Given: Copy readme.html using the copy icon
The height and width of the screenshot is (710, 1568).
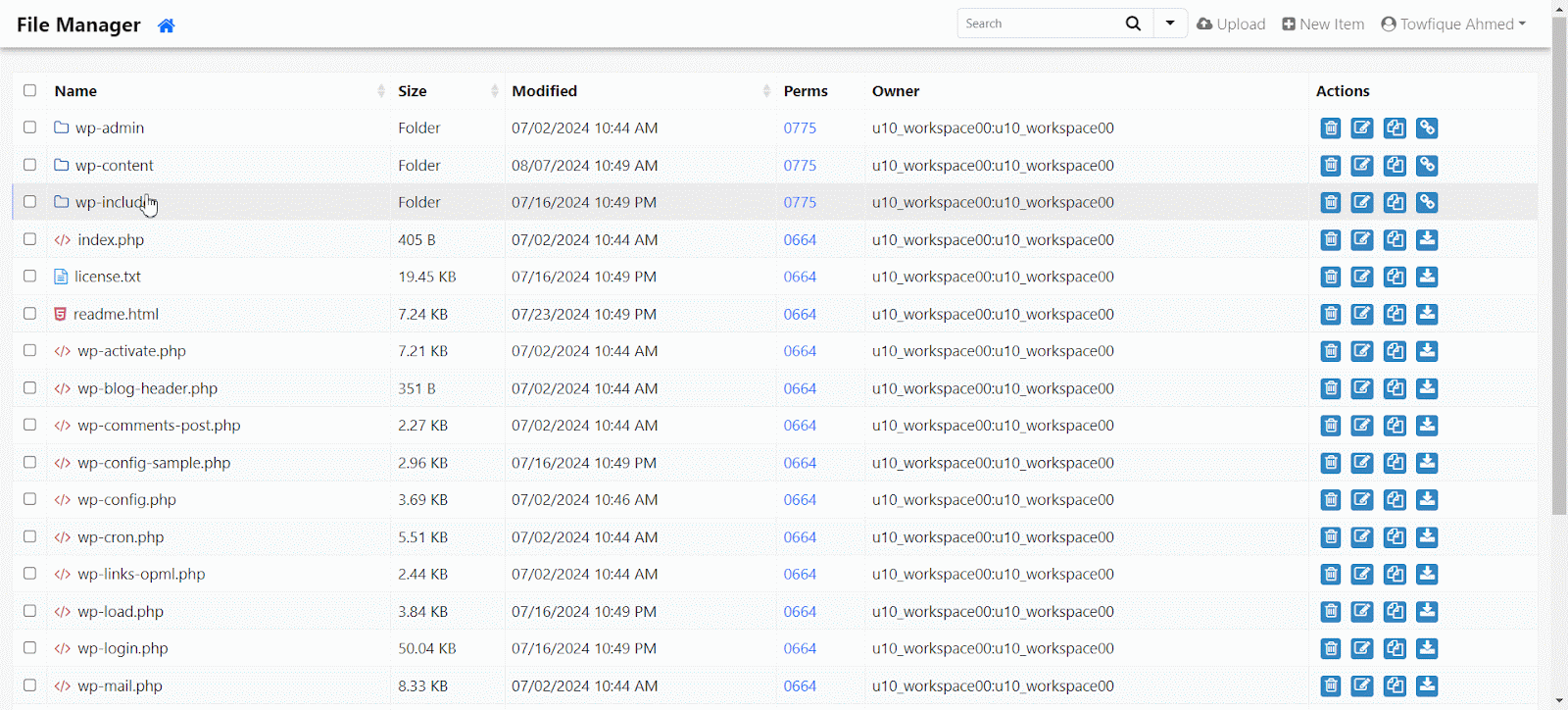Looking at the screenshot, I should (1395, 314).
